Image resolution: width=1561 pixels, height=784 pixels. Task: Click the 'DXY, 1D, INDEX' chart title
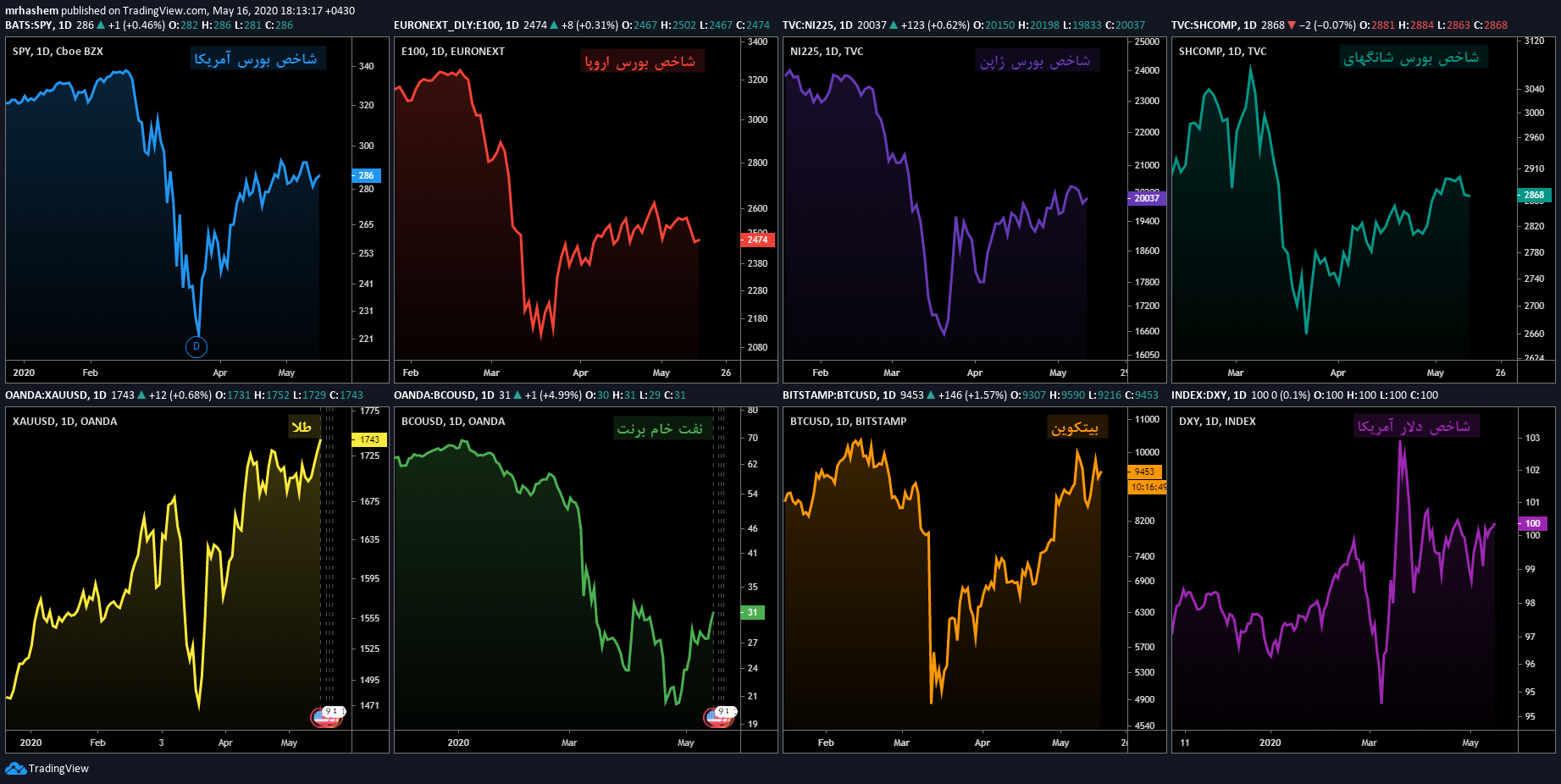click(x=1217, y=421)
